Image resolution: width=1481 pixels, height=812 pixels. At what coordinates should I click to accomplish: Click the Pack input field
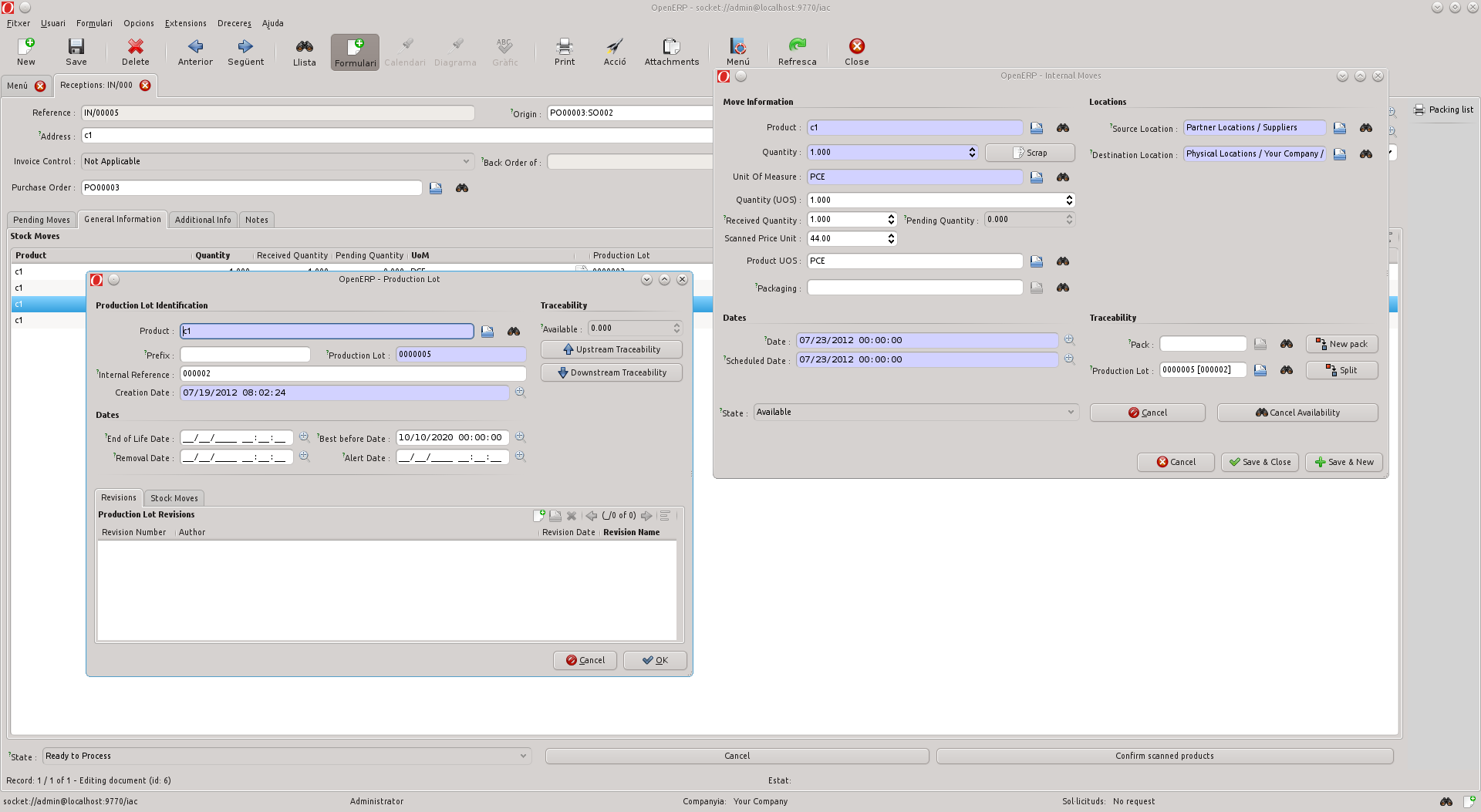[1203, 345]
